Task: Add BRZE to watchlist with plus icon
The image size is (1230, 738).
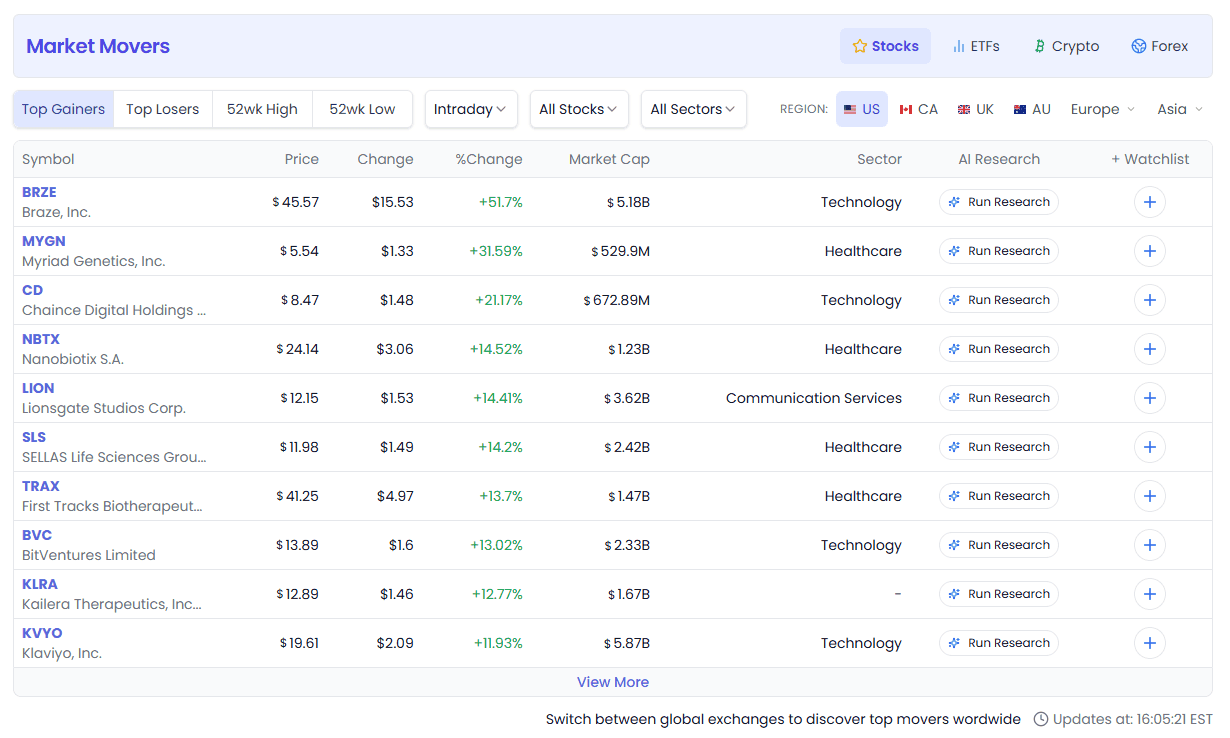Action: pos(1149,202)
